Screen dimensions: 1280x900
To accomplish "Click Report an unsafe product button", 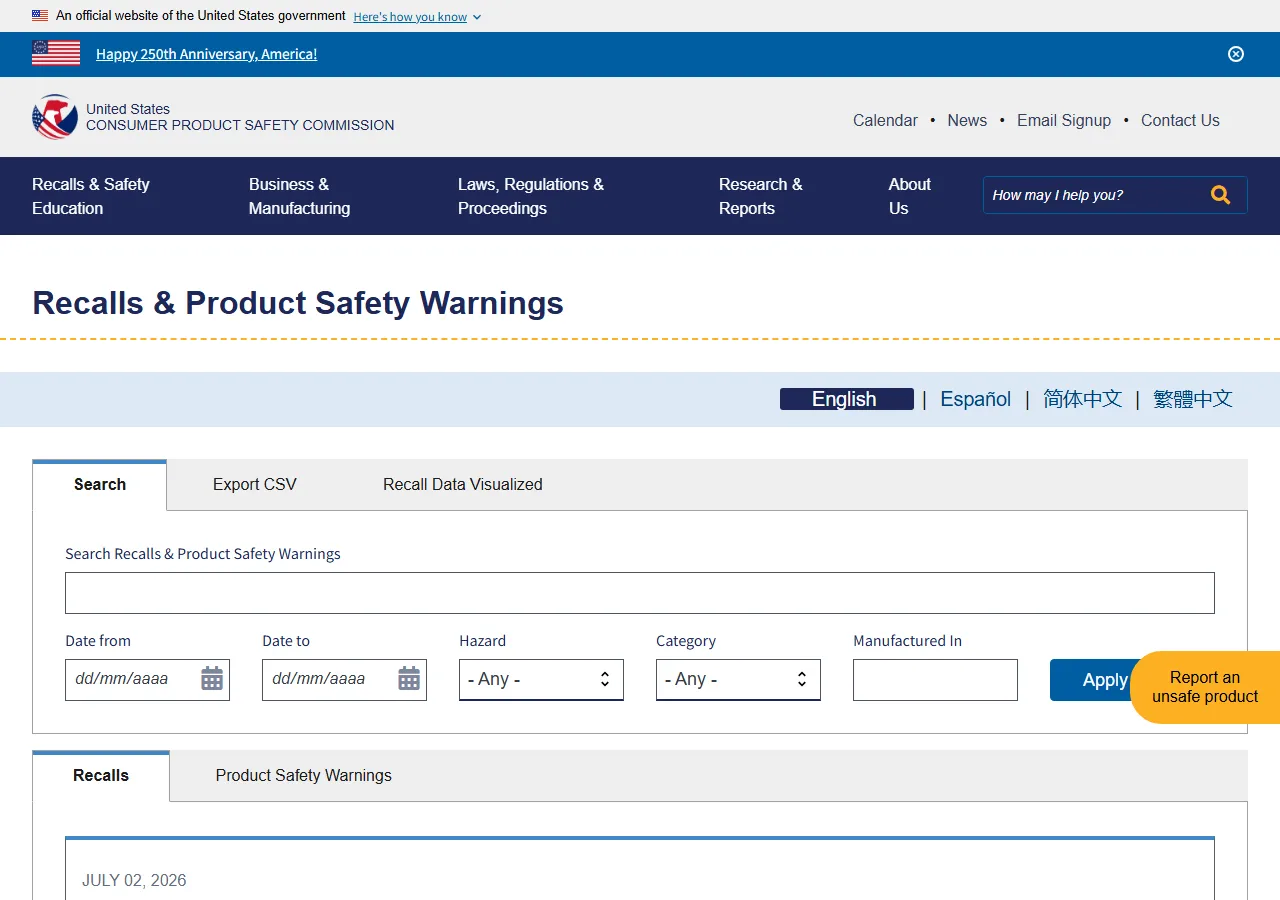I will pyautogui.click(x=1205, y=687).
